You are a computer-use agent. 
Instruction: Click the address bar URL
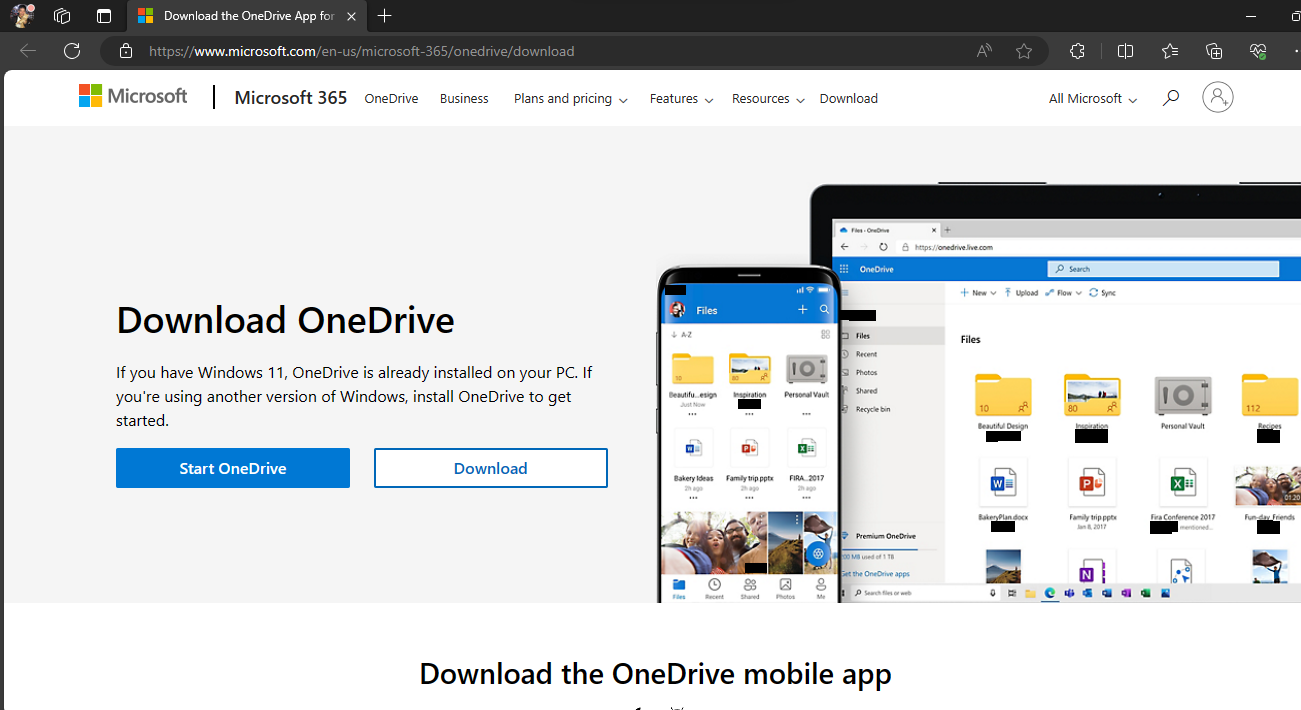pyautogui.click(x=361, y=51)
